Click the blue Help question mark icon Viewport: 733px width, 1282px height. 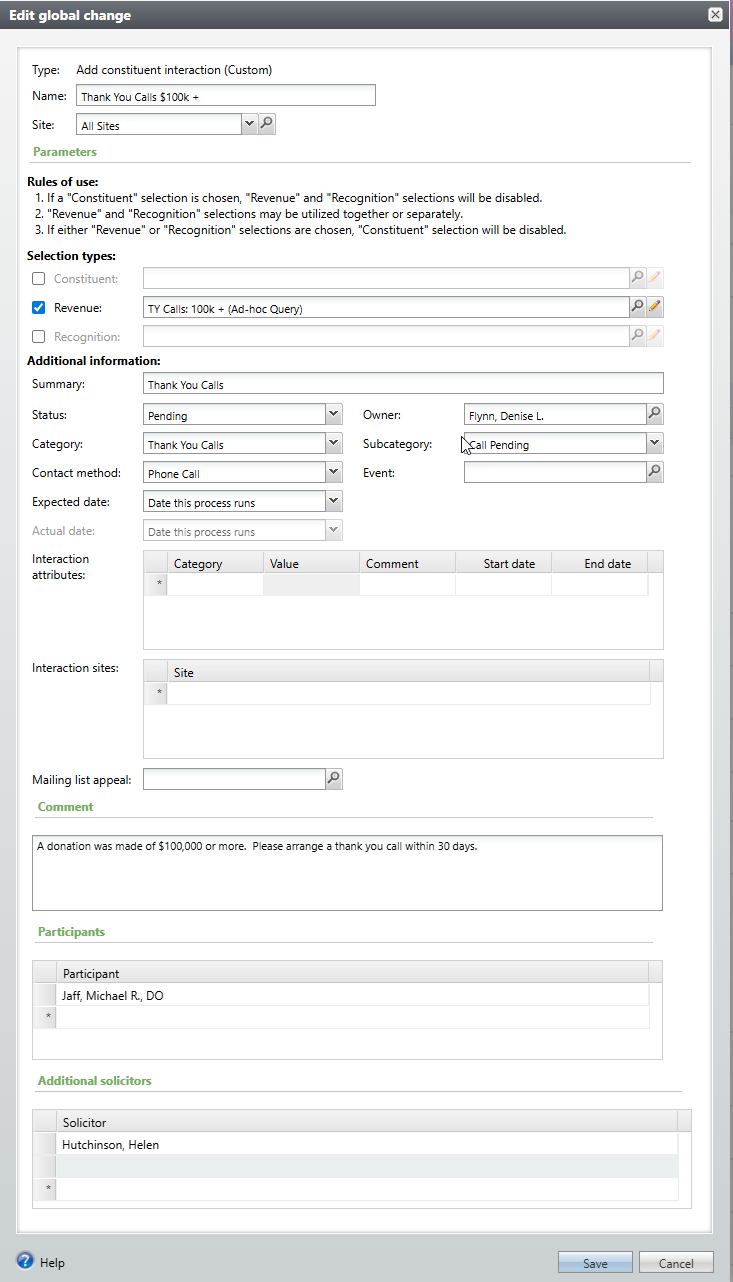(26, 1261)
